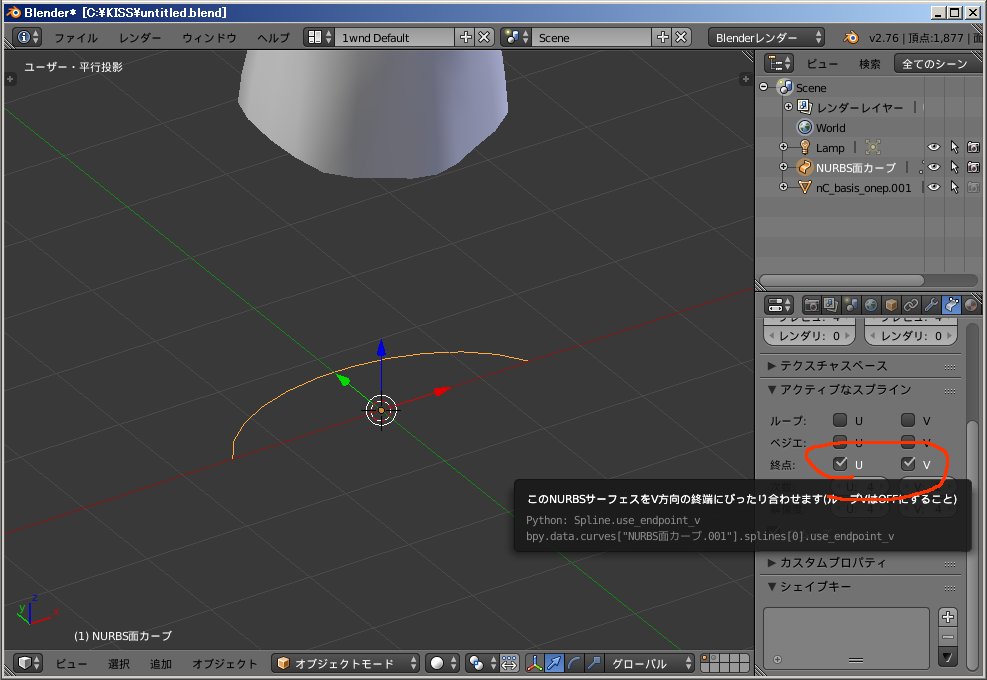The width and height of the screenshot is (987, 680).
Task: Open the オブジェクトモード mode dropdown
Action: click(x=346, y=663)
